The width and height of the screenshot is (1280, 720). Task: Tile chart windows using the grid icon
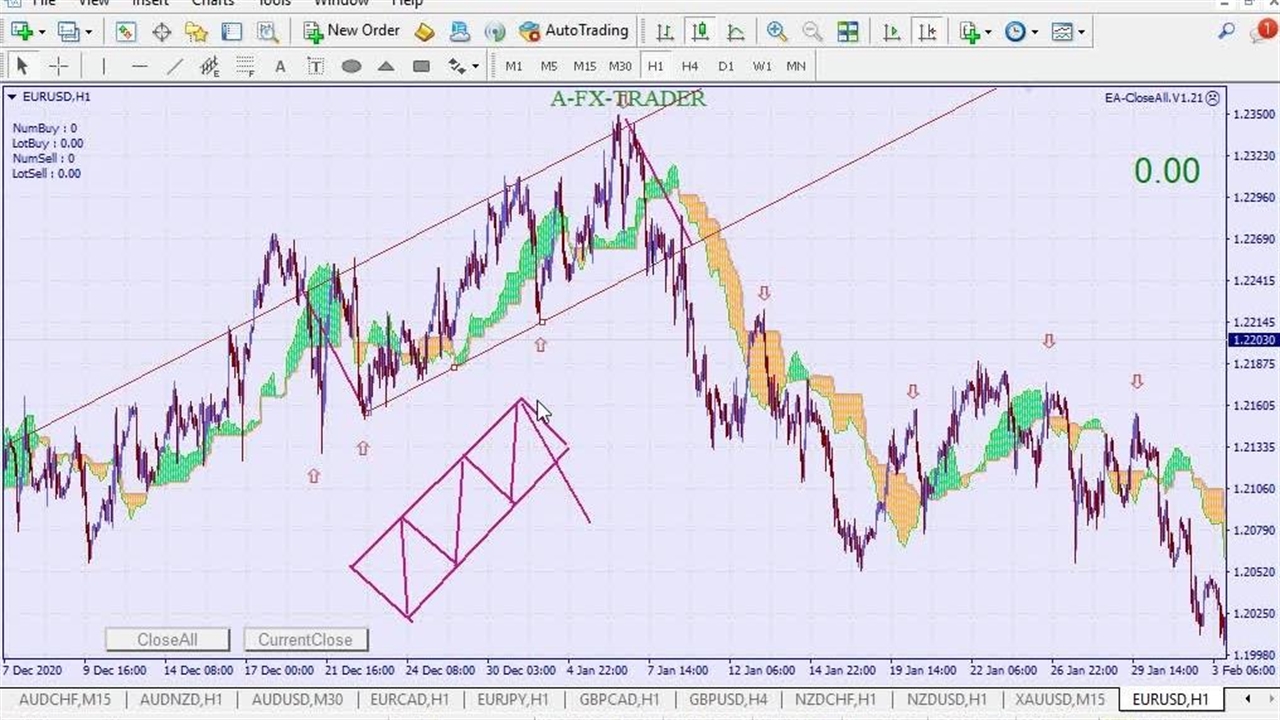click(x=848, y=31)
